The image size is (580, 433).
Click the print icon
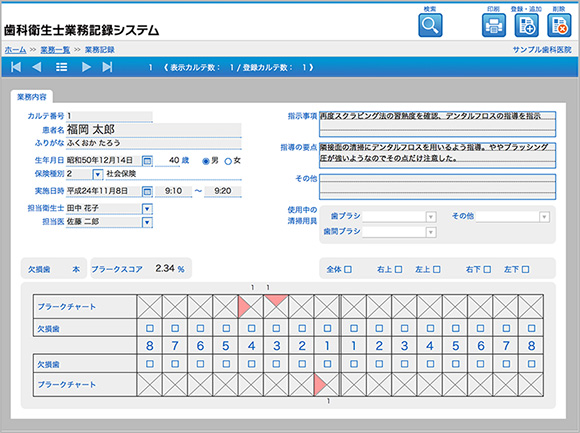(494, 25)
